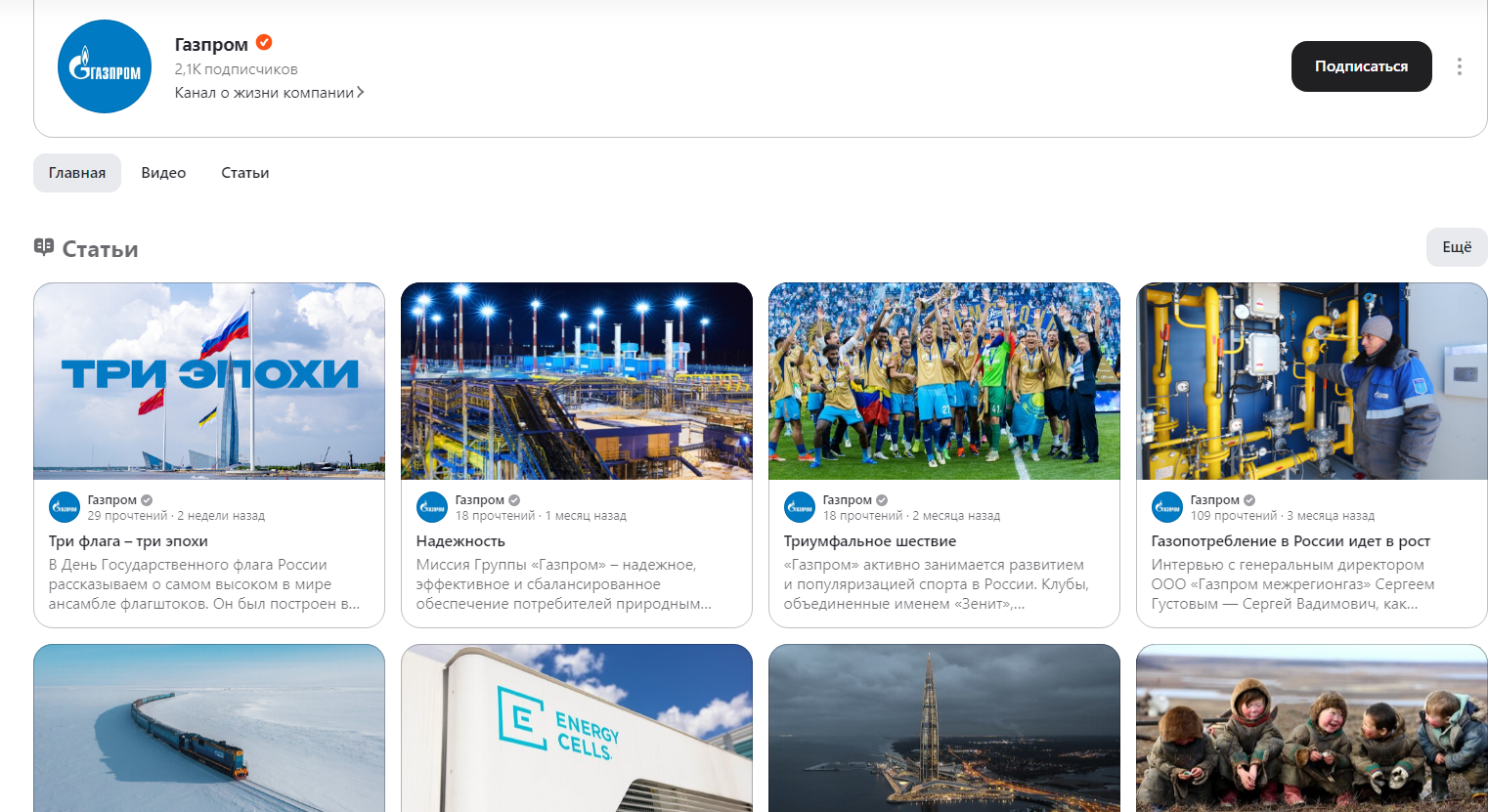This screenshot has height=812, width=1488.
Task: Click the night gas facility thumbnail
Action: pos(577,381)
